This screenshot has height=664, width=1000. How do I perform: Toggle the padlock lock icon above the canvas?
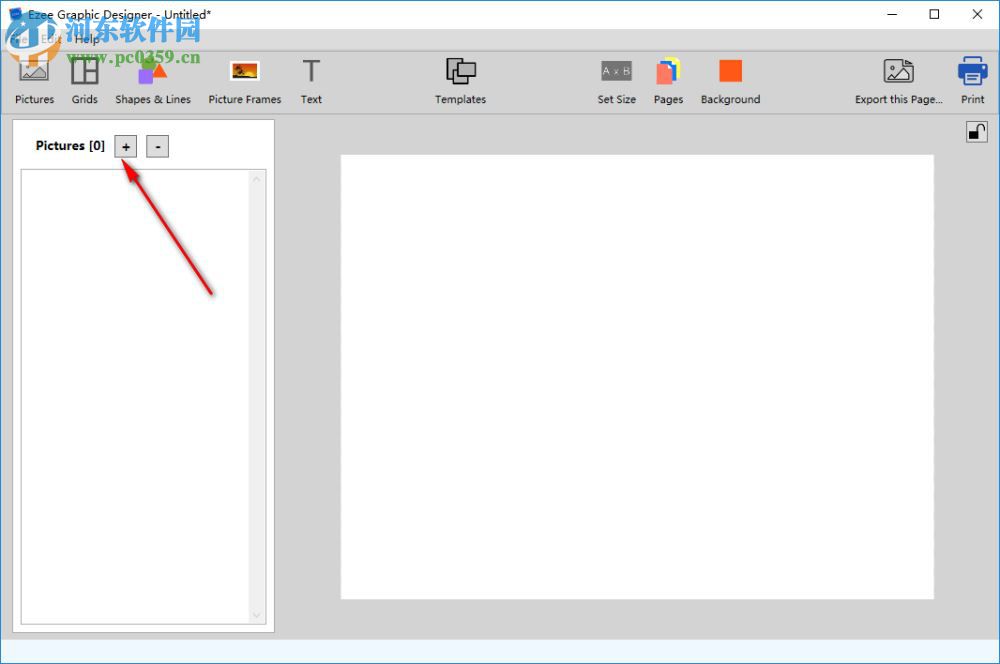(x=977, y=131)
